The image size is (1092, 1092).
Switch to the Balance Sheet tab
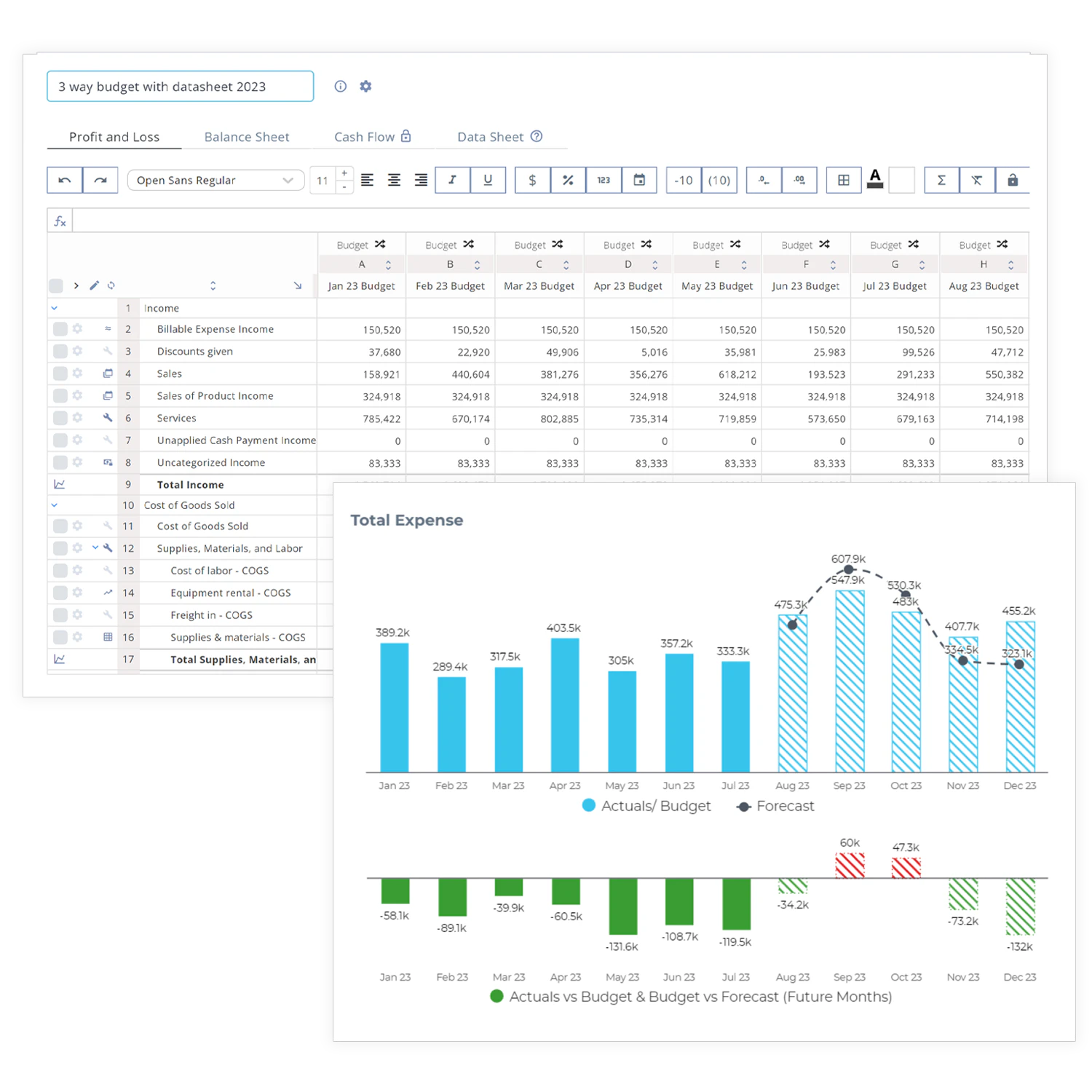[247, 137]
